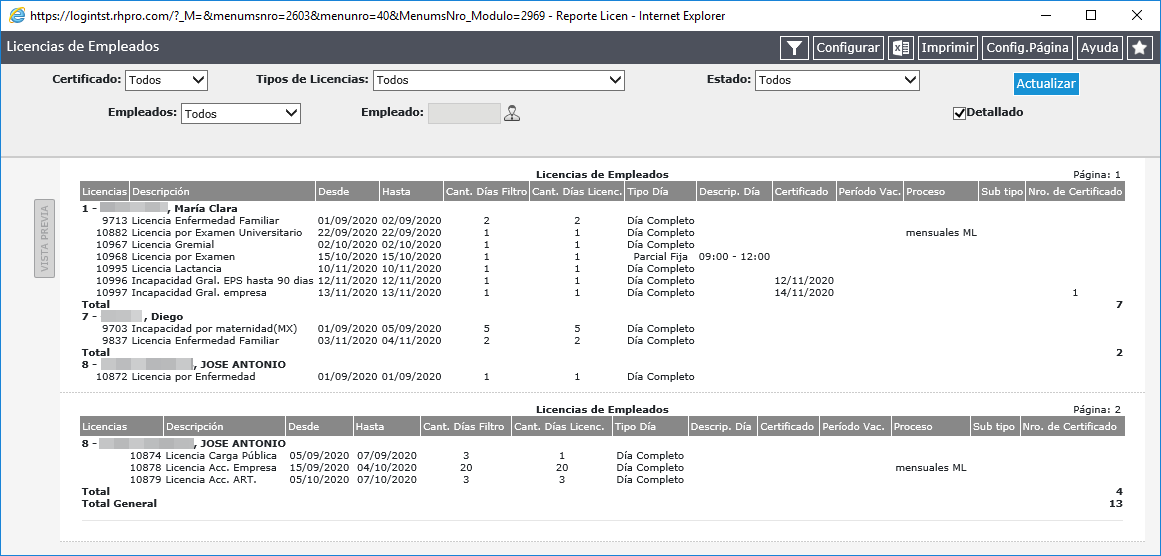Click page 1 Período Vac. header
1161x556 pixels.
(870, 191)
